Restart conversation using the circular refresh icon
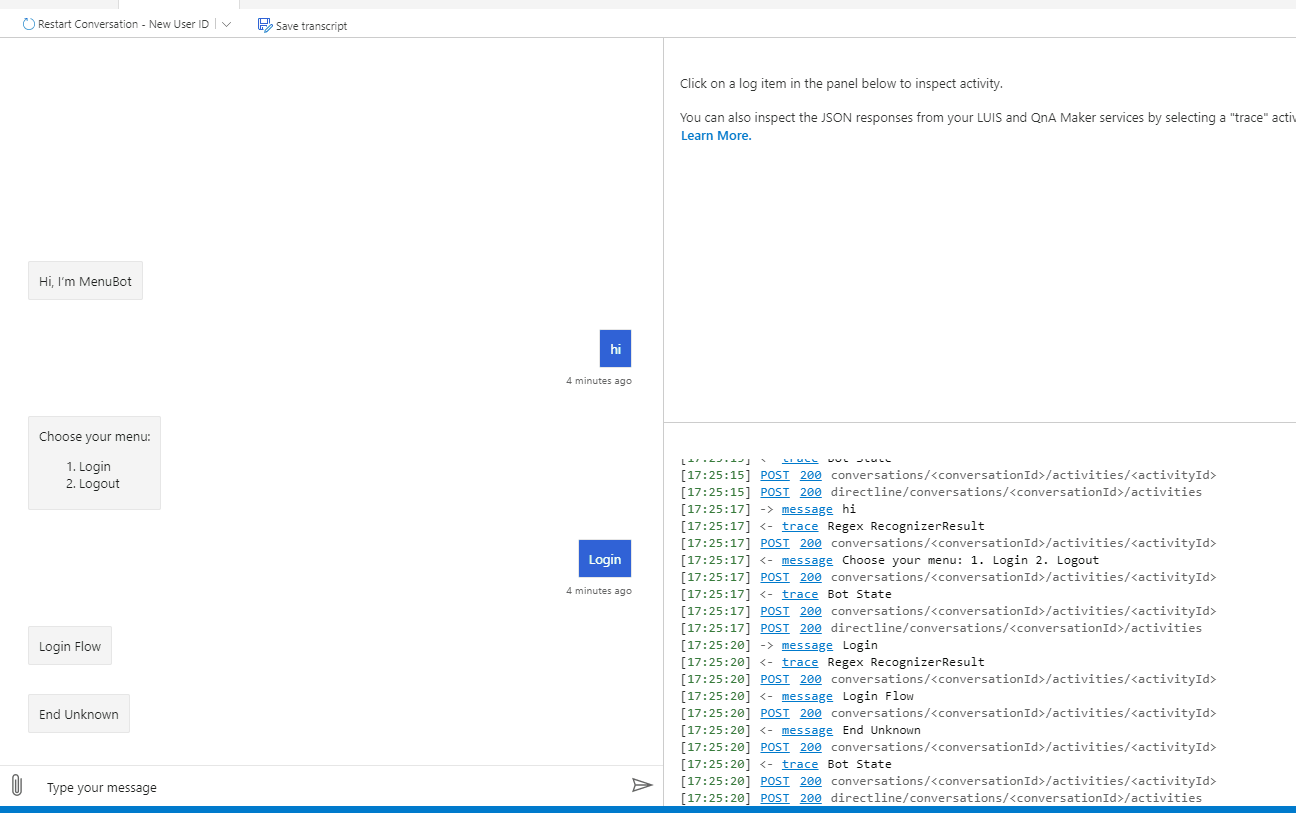The height and width of the screenshot is (813, 1296). 28,23
